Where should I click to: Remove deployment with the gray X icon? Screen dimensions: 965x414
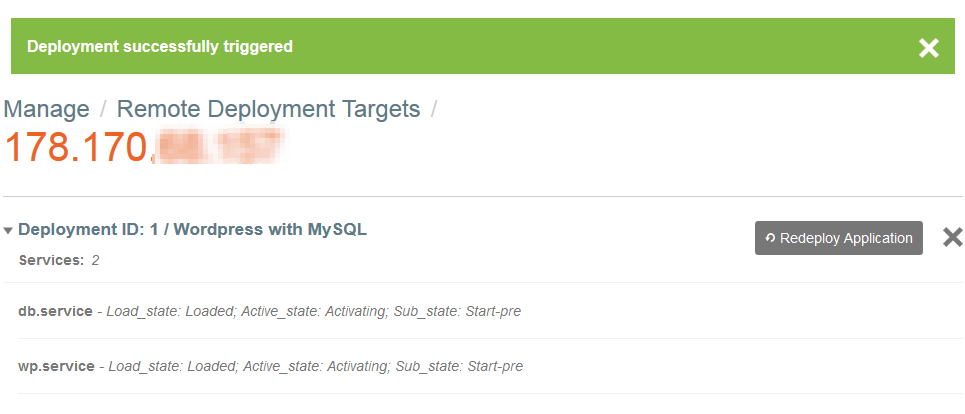point(953,237)
